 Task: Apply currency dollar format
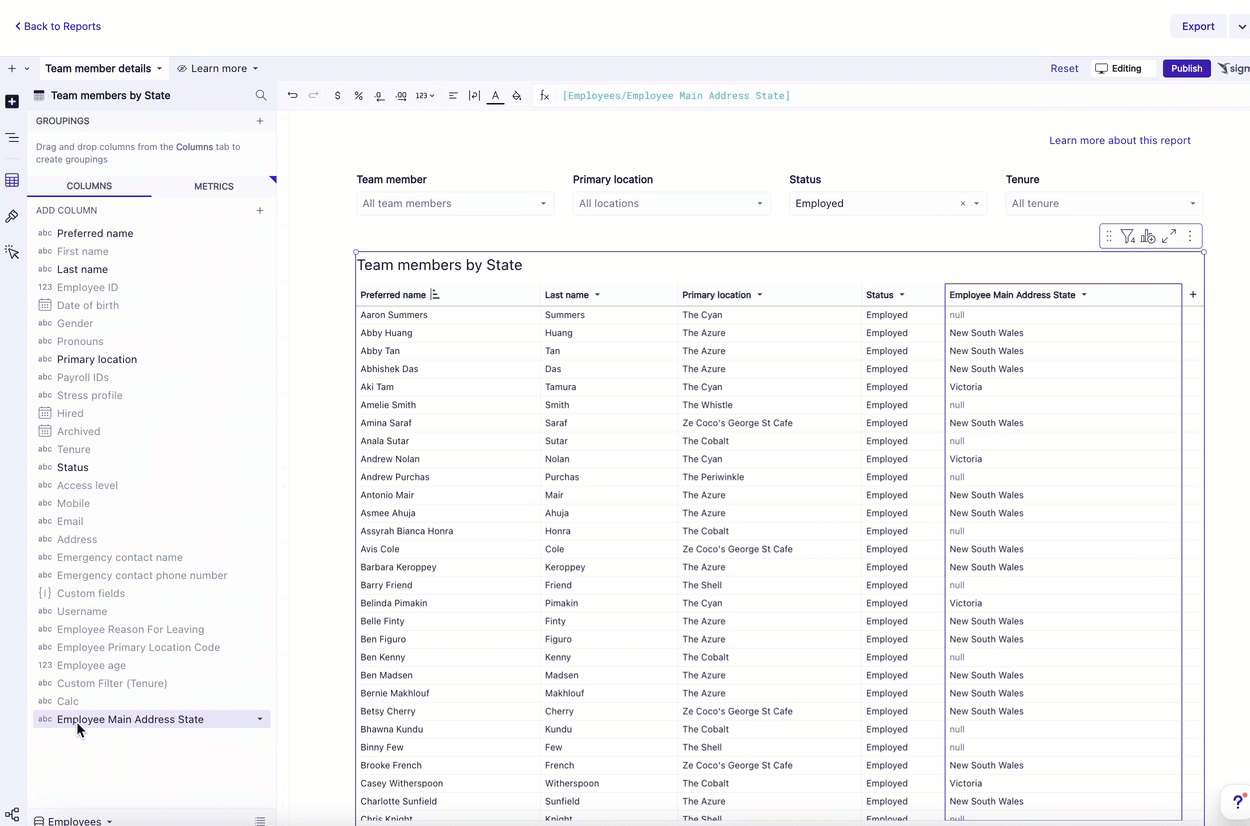coord(337,96)
